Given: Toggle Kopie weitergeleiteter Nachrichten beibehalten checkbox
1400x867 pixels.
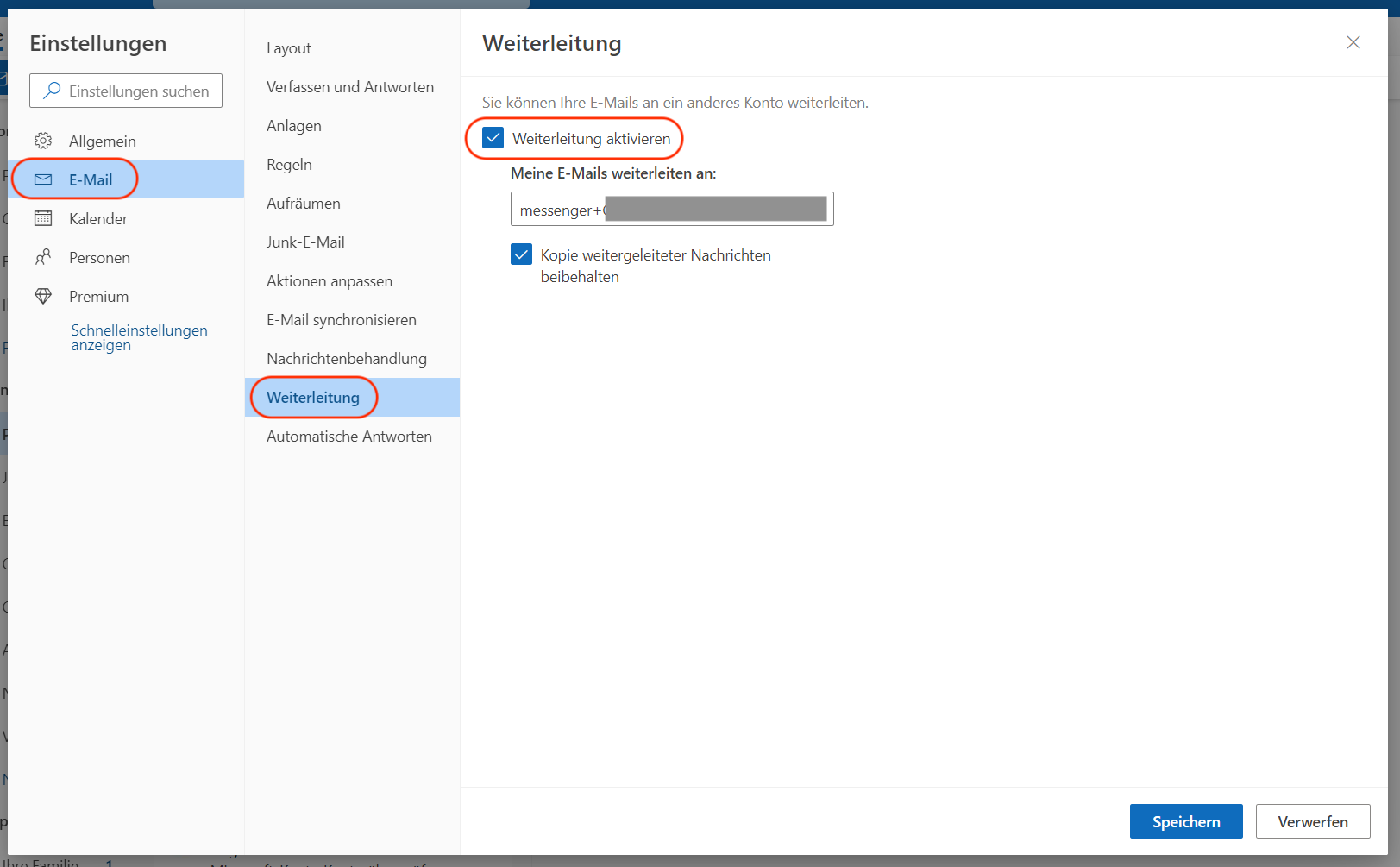Looking at the screenshot, I should pyautogui.click(x=521, y=254).
